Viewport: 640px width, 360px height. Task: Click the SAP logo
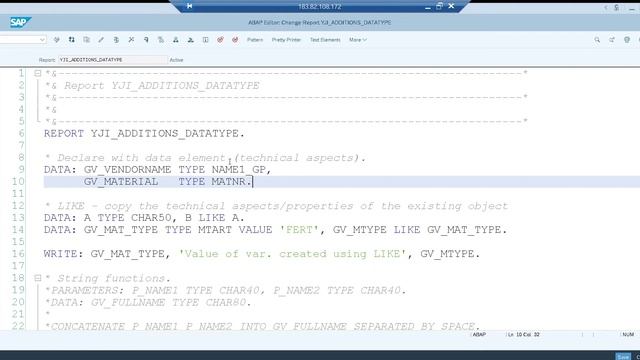[20, 22]
